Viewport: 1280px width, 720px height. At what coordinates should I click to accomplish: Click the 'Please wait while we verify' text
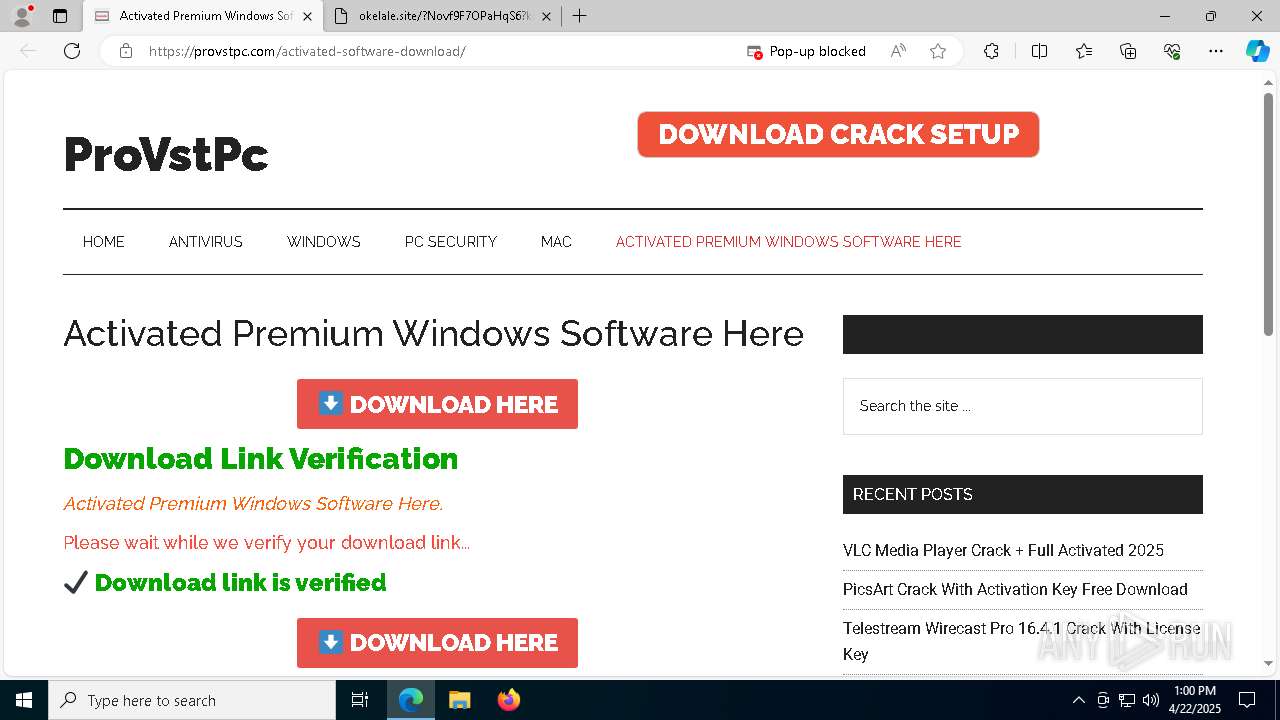pos(266,543)
